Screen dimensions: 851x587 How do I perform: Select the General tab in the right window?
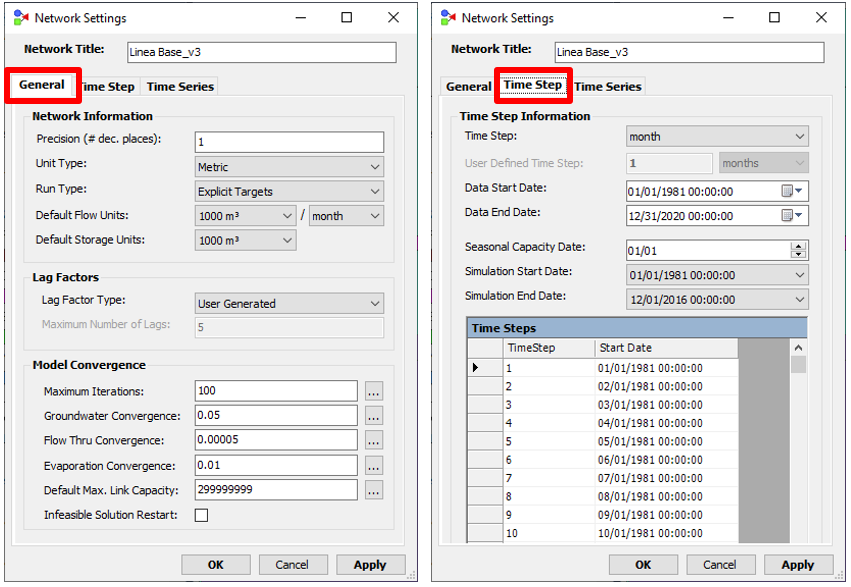(467, 86)
